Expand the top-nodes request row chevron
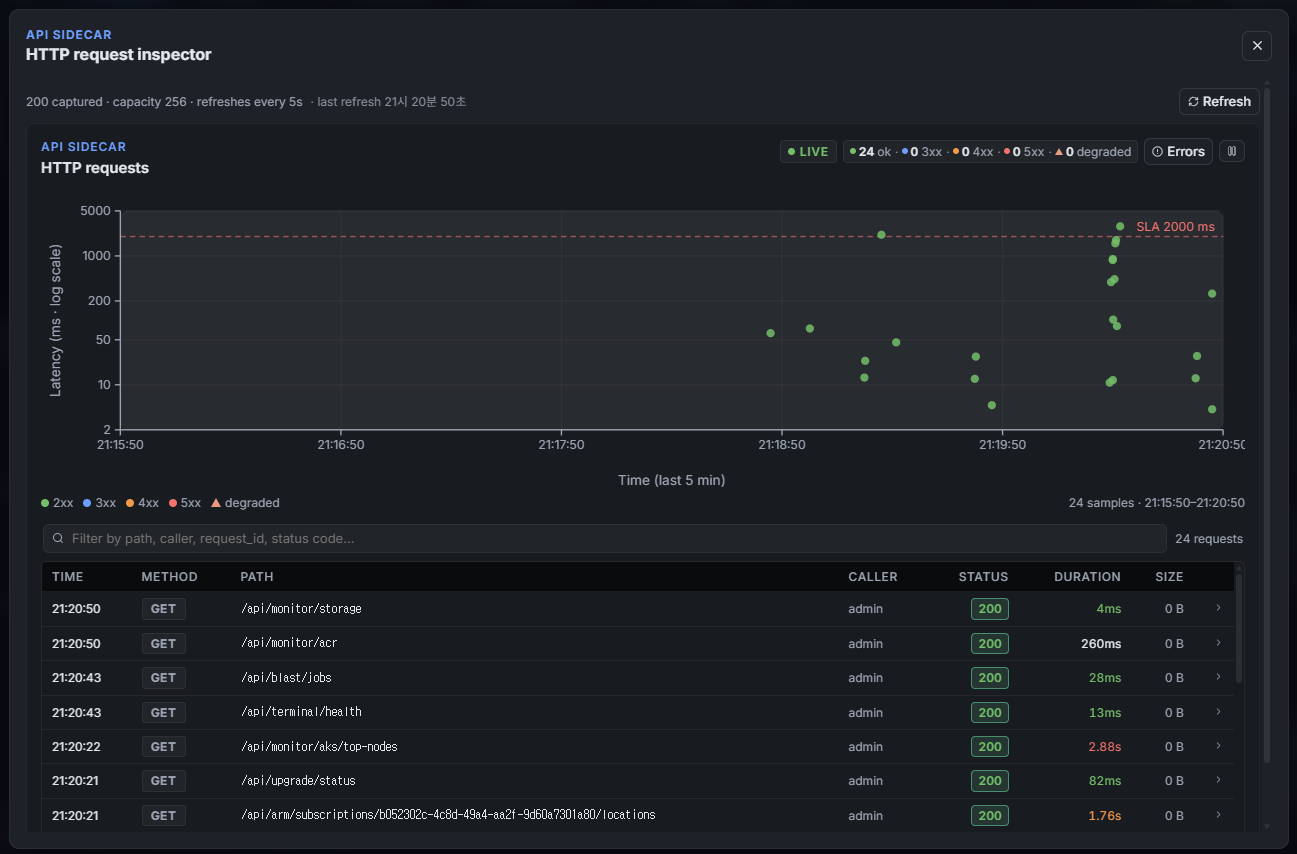The image size is (1297, 854). 1218,746
